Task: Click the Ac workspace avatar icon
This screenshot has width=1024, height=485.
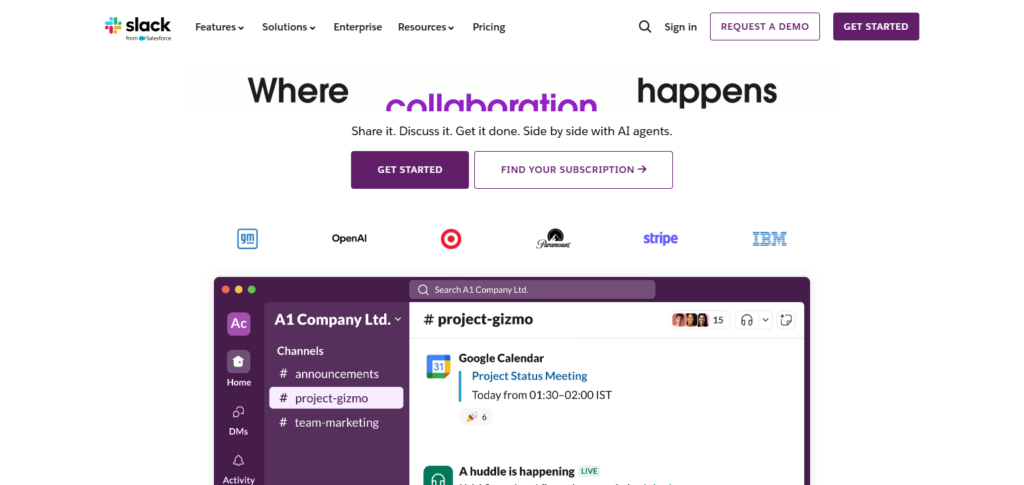Action: [x=238, y=324]
